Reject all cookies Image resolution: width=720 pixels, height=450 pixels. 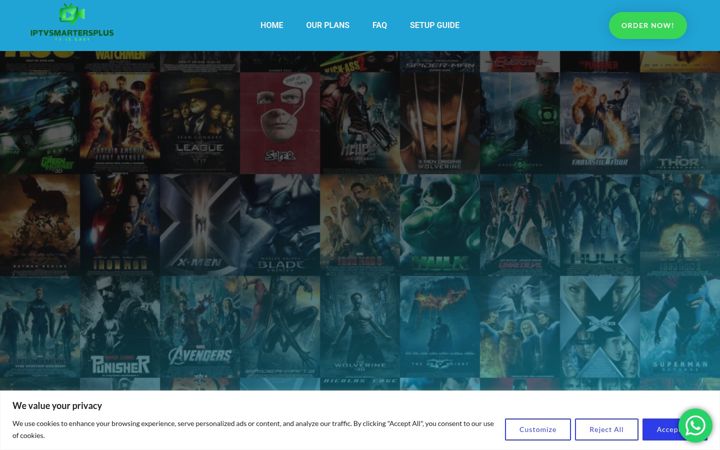(606, 429)
